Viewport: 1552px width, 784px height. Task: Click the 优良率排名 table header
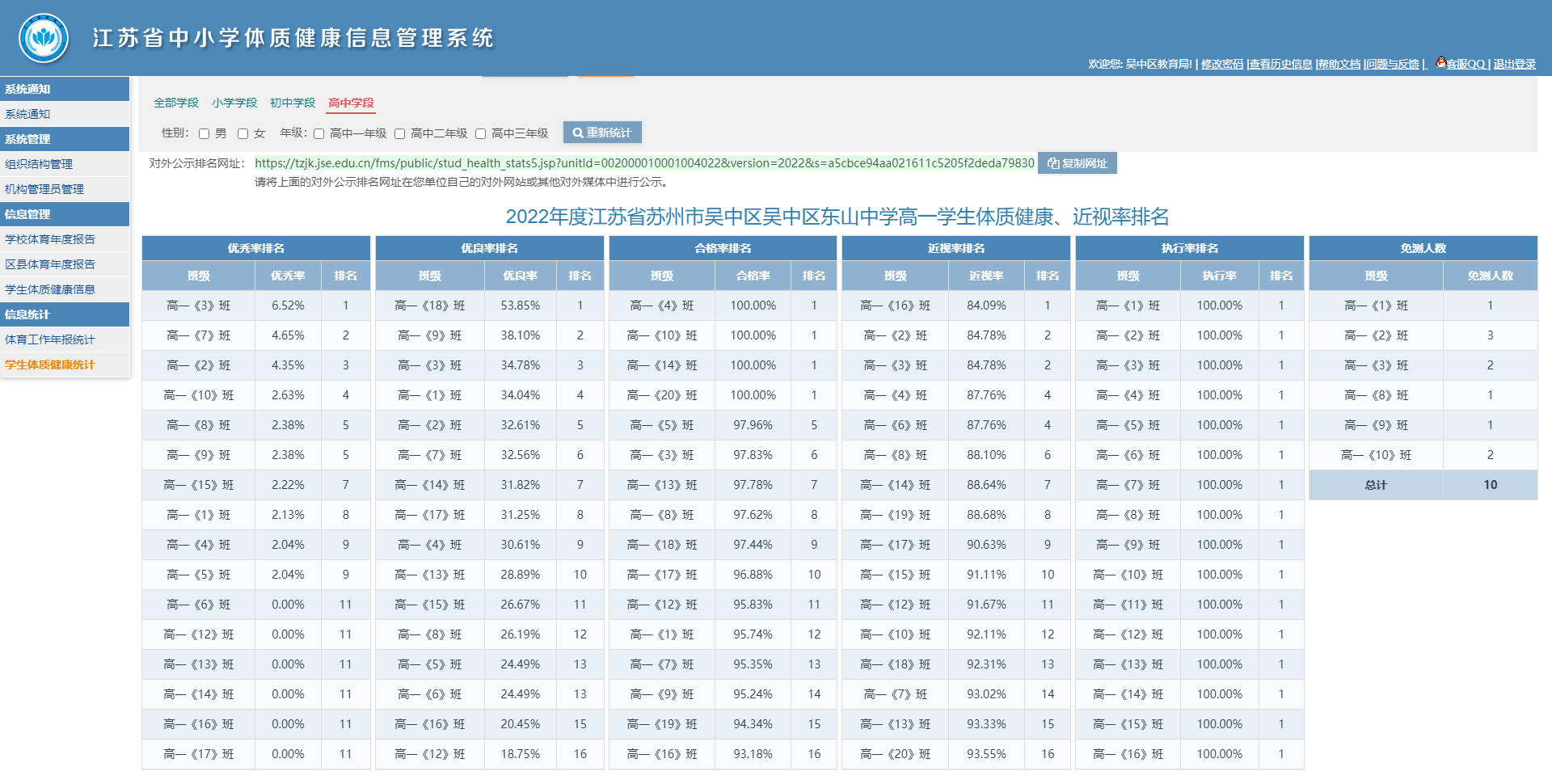click(490, 248)
